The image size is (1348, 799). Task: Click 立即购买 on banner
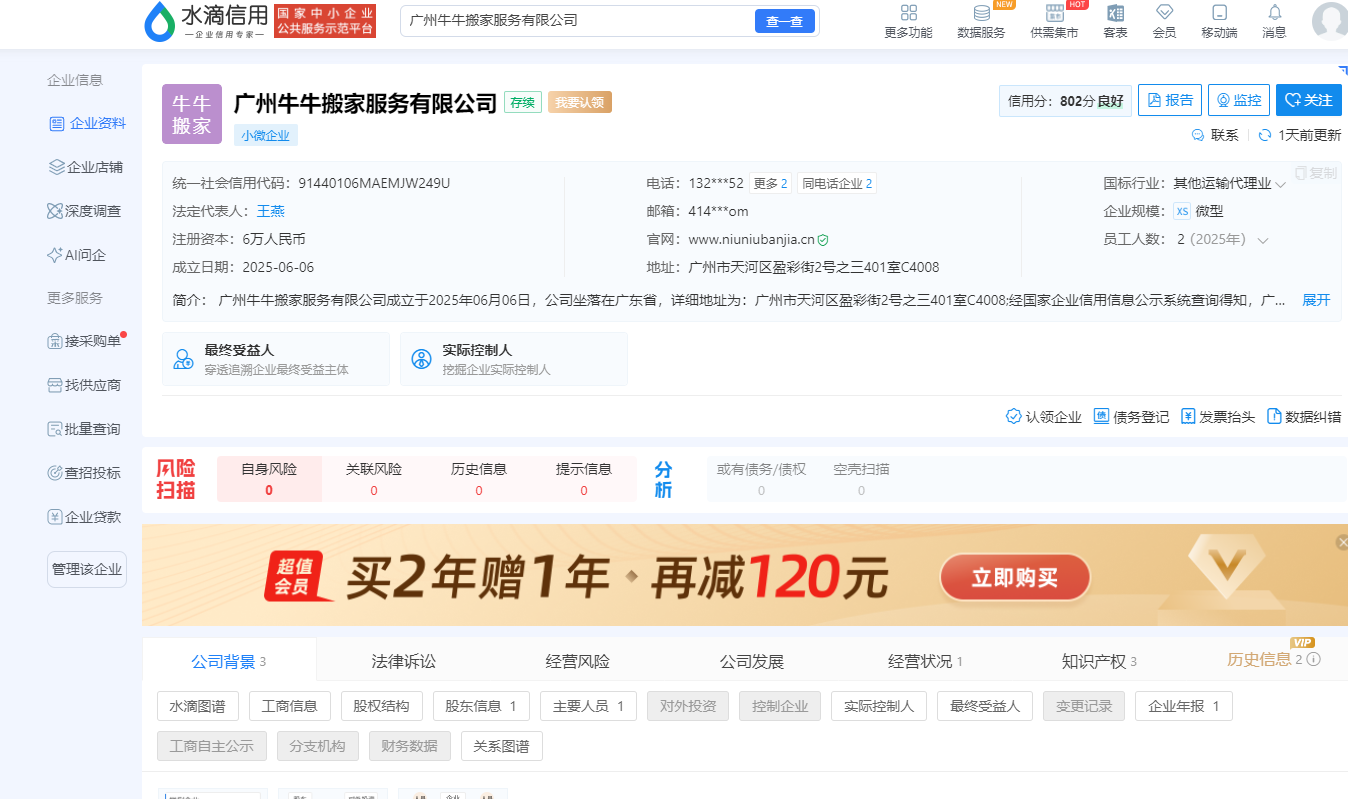pos(1015,577)
